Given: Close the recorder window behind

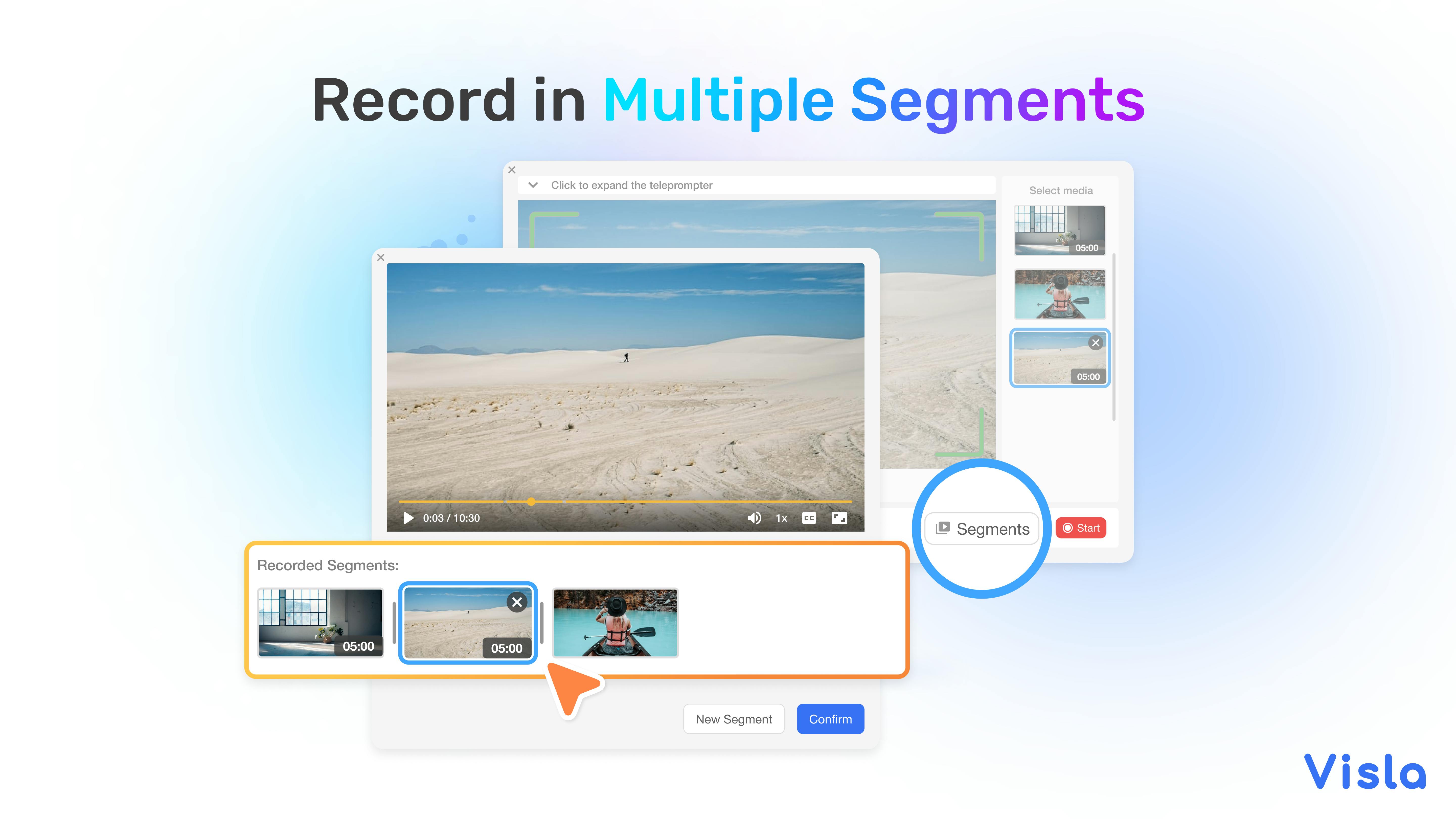Looking at the screenshot, I should [x=512, y=170].
